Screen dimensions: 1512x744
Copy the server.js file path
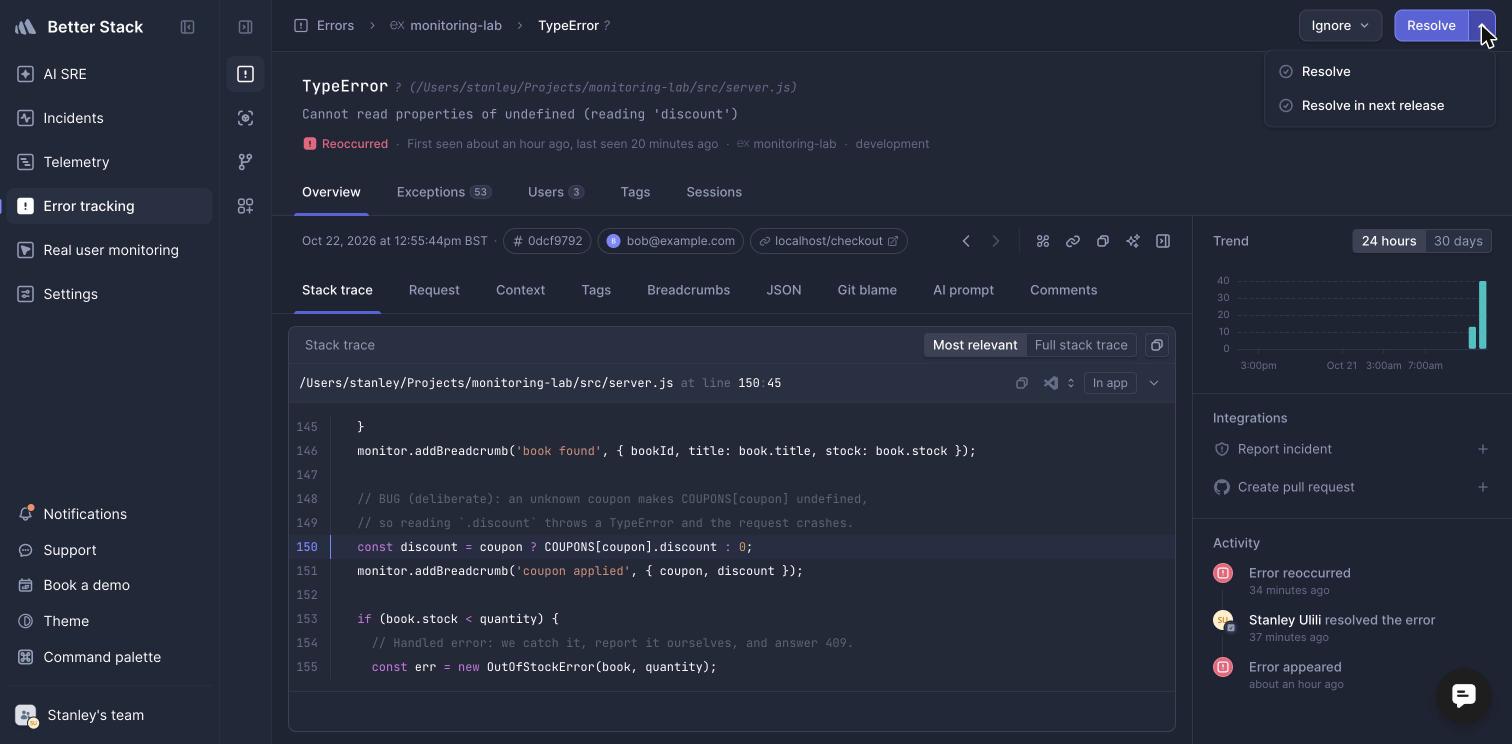(1022, 383)
